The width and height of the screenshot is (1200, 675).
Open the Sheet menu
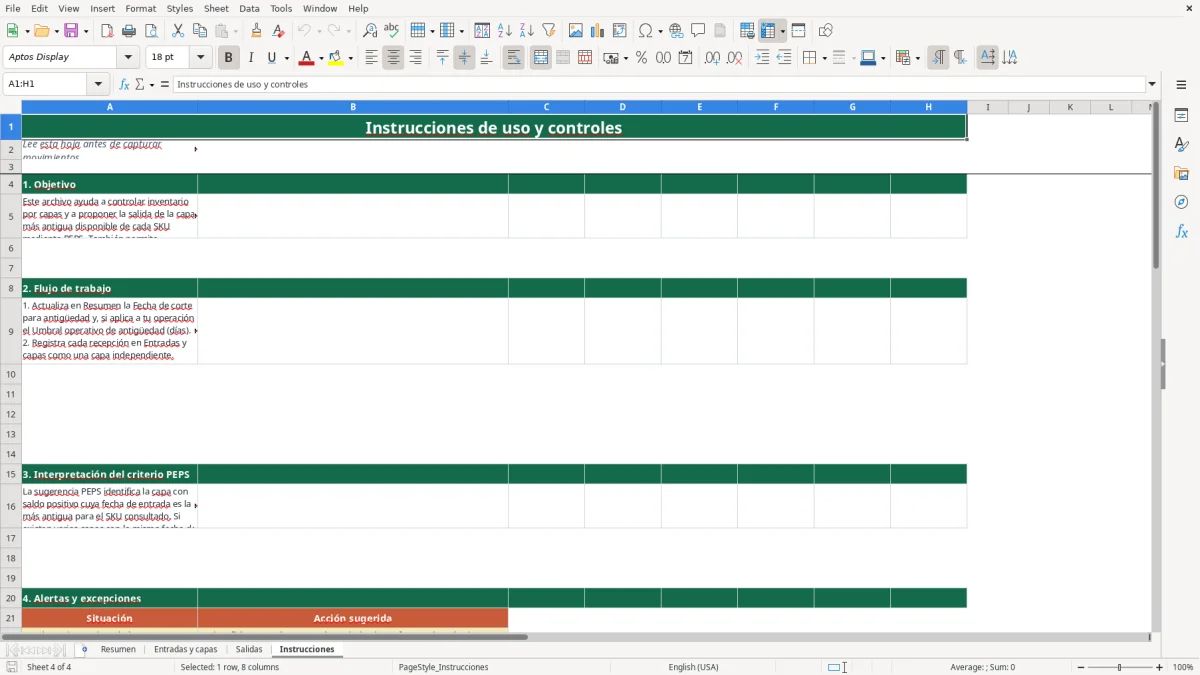(x=216, y=8)
